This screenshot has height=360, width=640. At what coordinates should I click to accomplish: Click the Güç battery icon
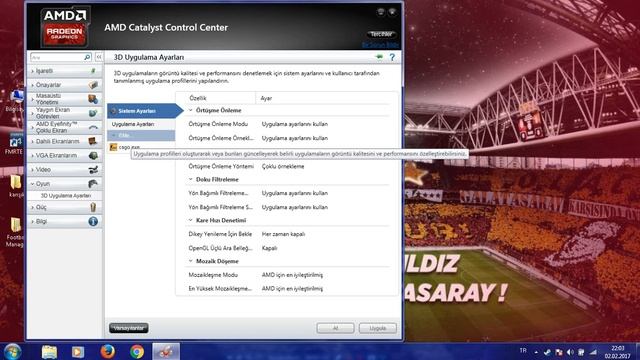click(93, 207)
